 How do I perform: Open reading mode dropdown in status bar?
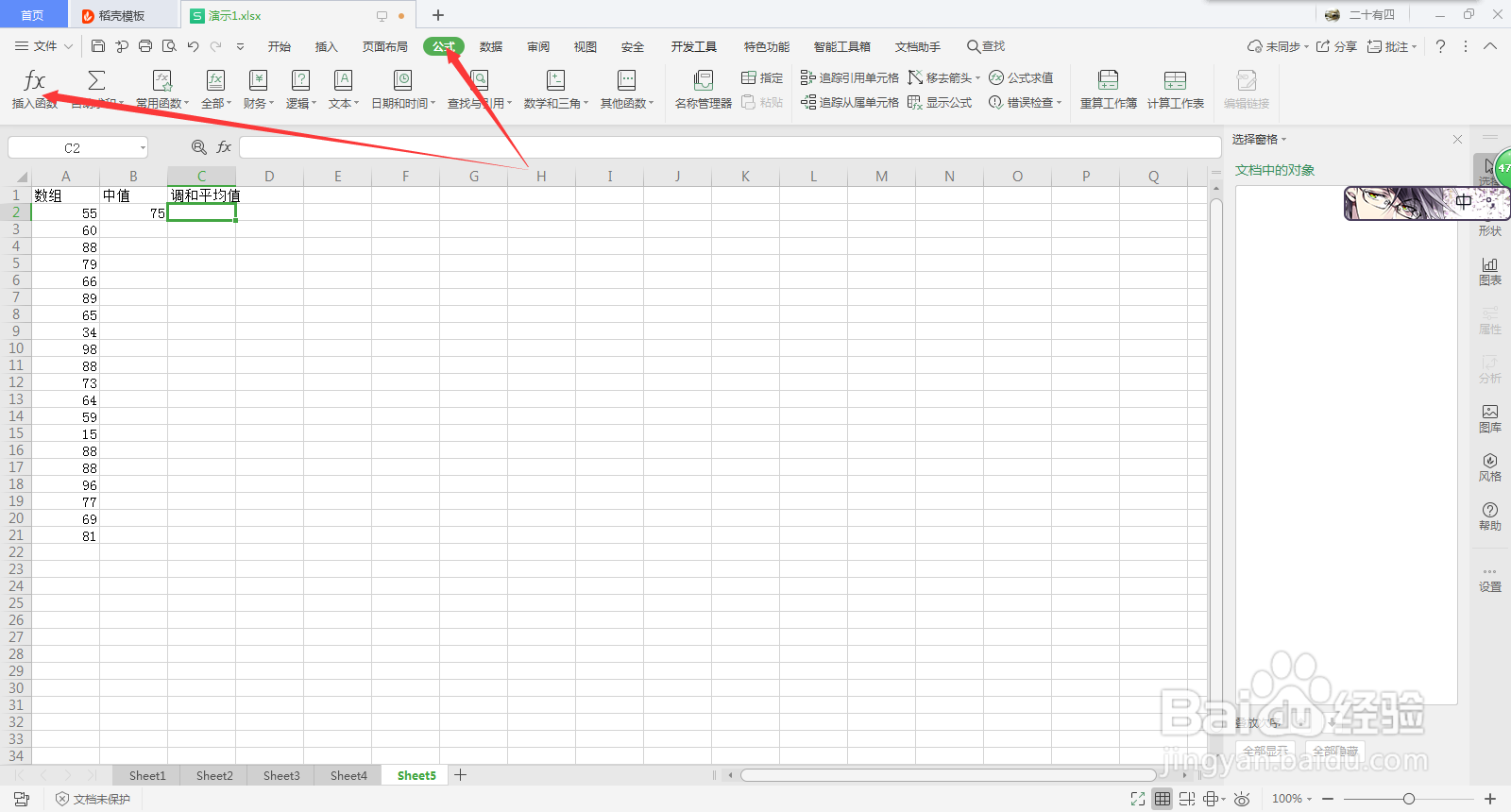tap(1214, 799)
